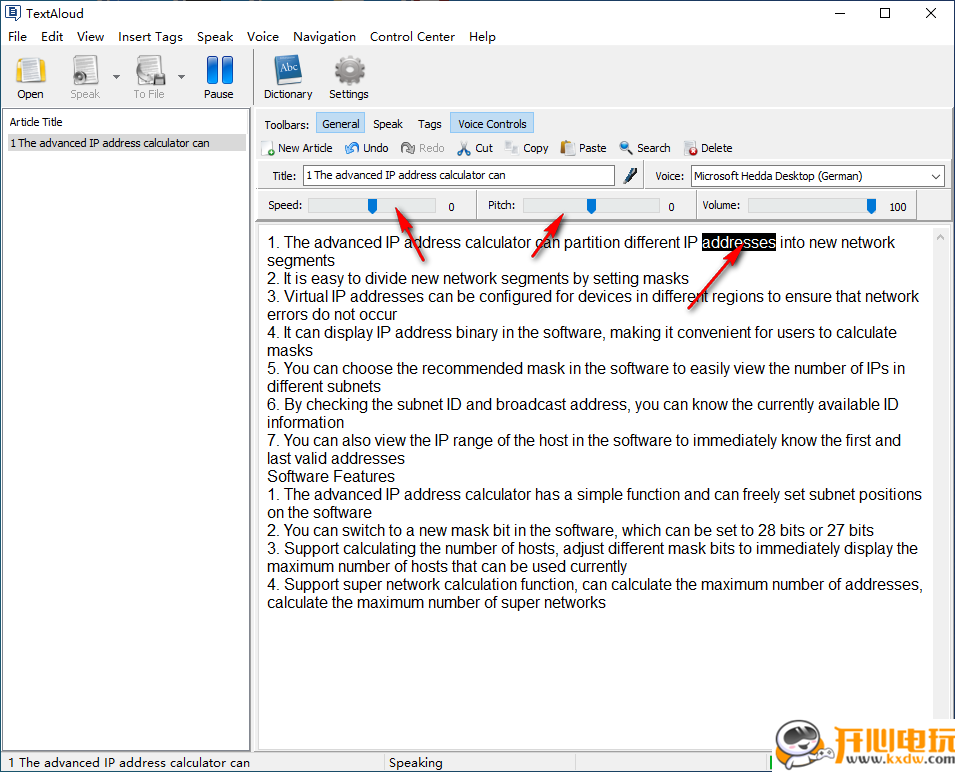Open the pronunciation Dictionary

(x=288, y=77)
